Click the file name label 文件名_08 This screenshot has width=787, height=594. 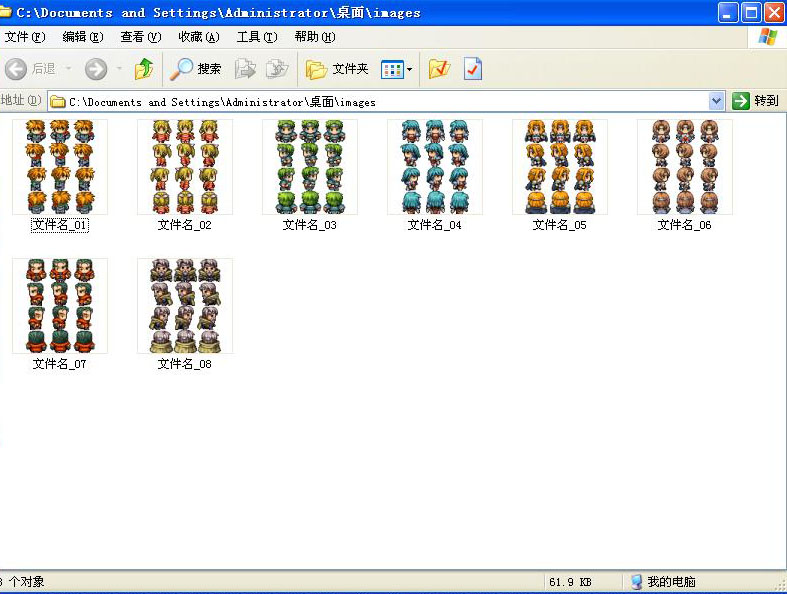click(x=185, y=364)
